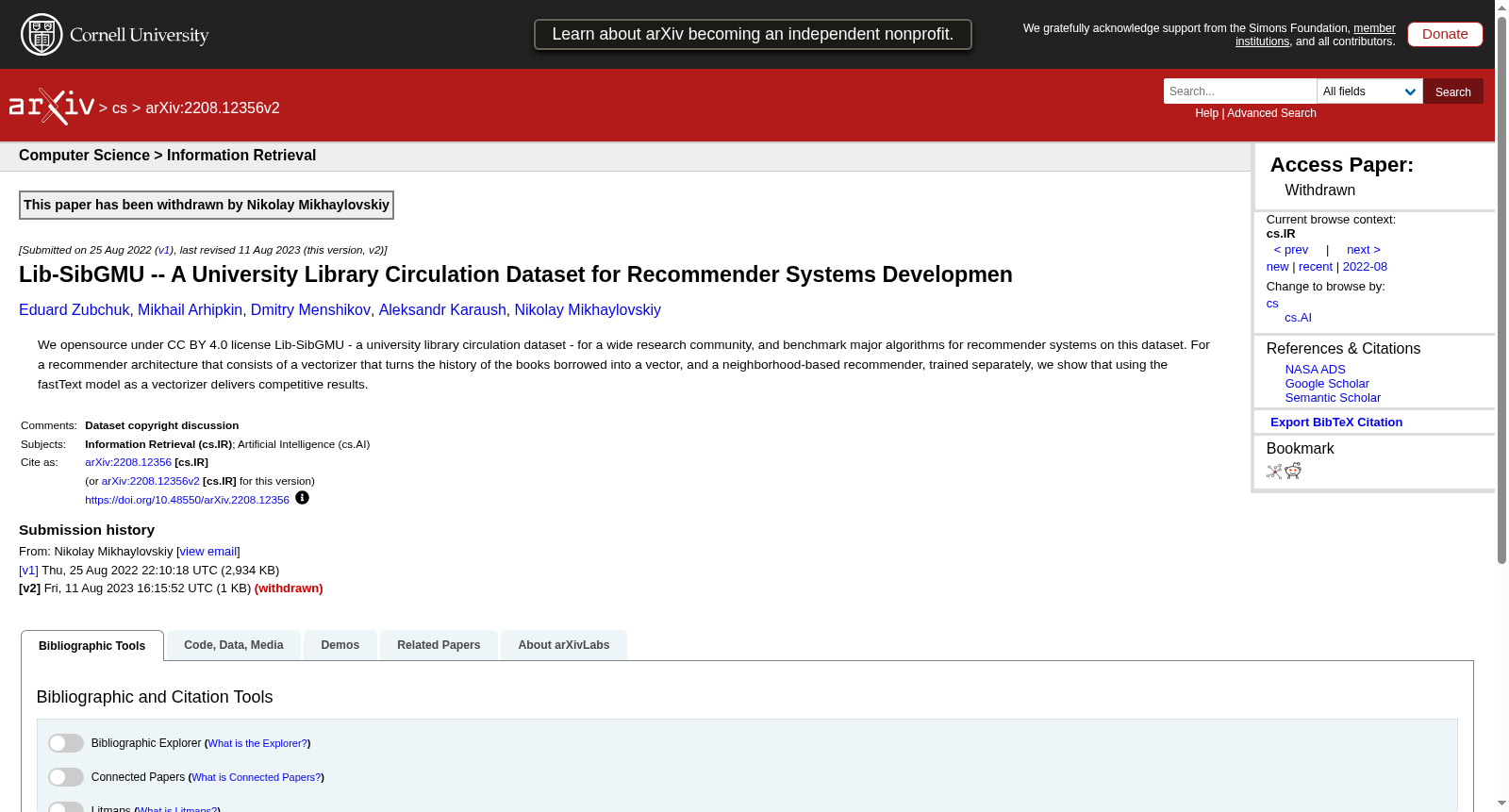Open the arXiv:2208.12356 cite link
Image resolution: width=1509 pixels, height=812 pixels.
(x=128, y=462)
